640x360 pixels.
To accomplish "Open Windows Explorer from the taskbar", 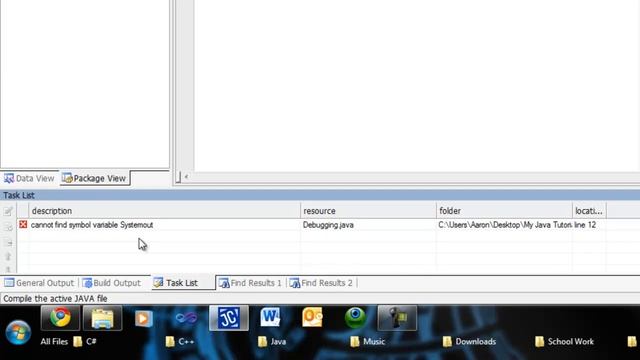I will coord(102,318).
